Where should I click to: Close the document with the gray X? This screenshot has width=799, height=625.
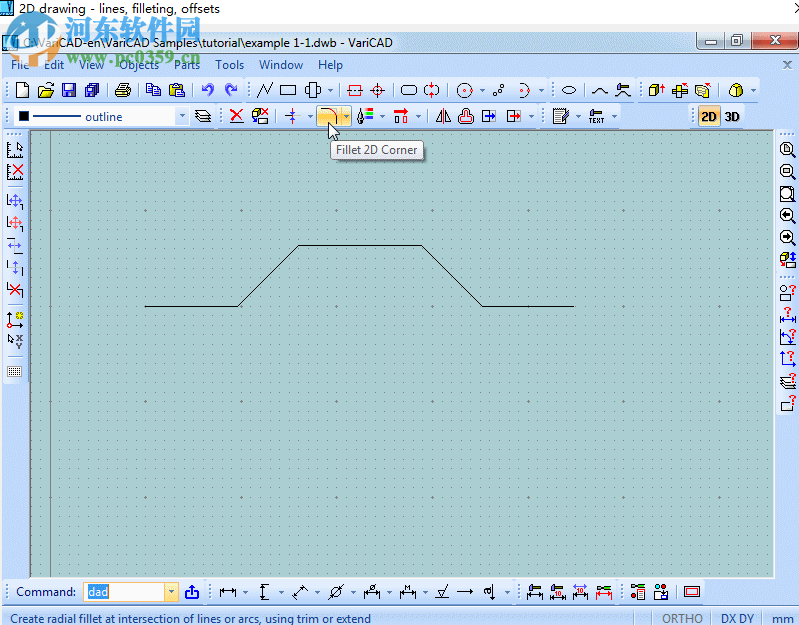click(787, 65)
